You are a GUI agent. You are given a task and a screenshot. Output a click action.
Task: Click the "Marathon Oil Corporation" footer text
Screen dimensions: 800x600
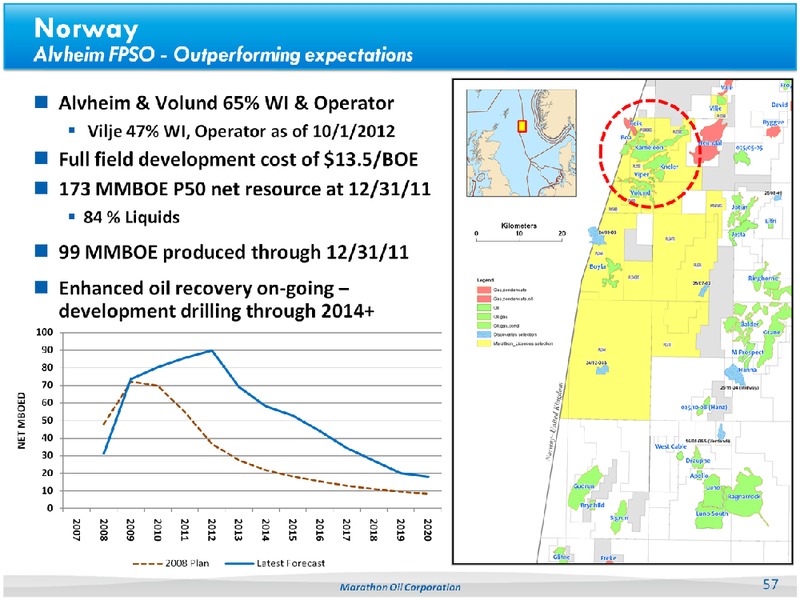[400, 588]
